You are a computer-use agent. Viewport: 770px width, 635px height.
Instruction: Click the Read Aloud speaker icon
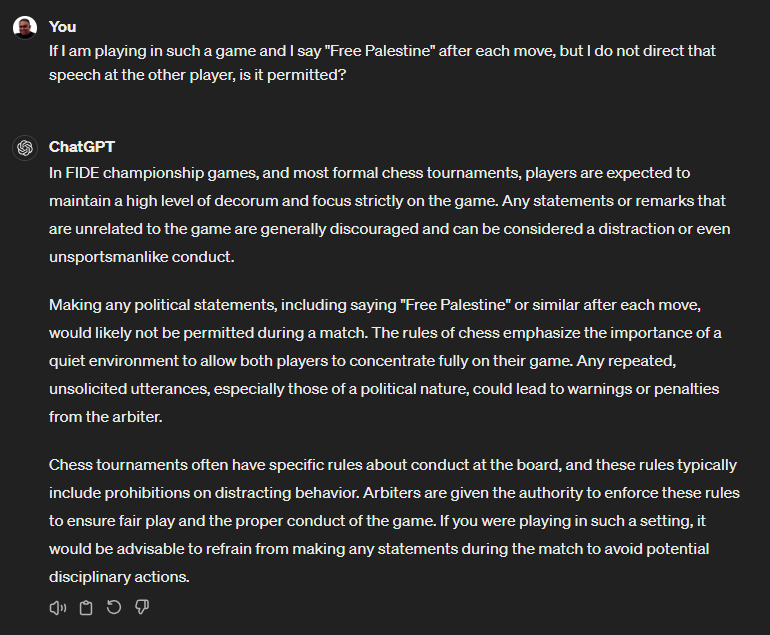(57, 608)
